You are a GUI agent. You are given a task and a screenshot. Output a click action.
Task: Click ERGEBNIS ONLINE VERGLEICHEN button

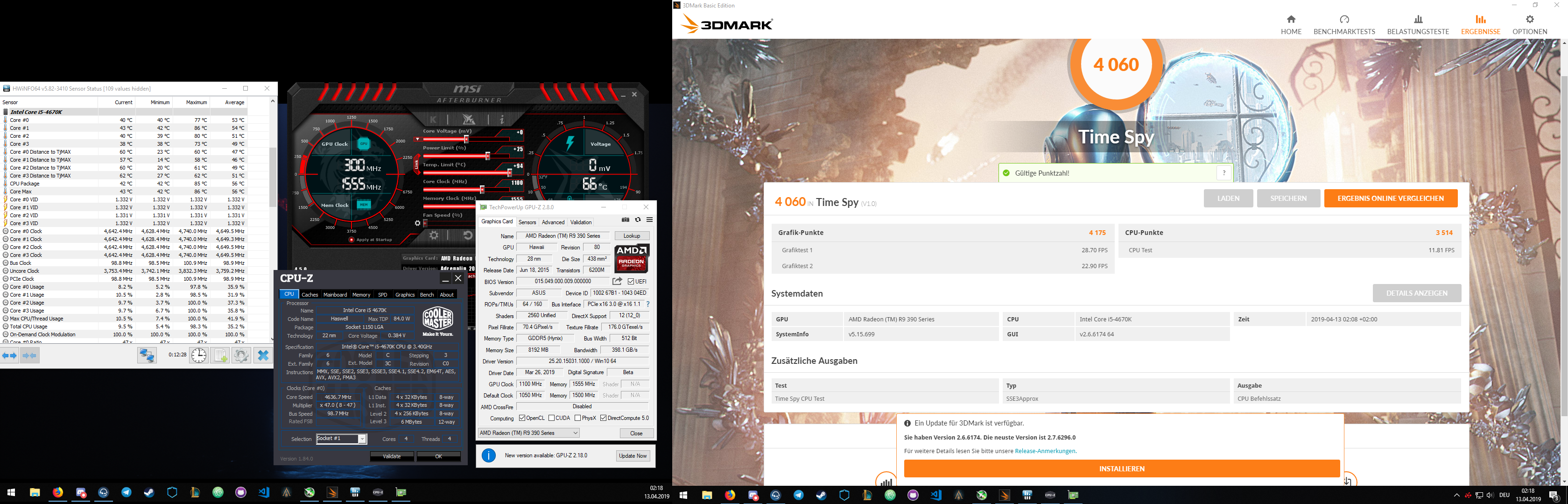point(1390,198)
